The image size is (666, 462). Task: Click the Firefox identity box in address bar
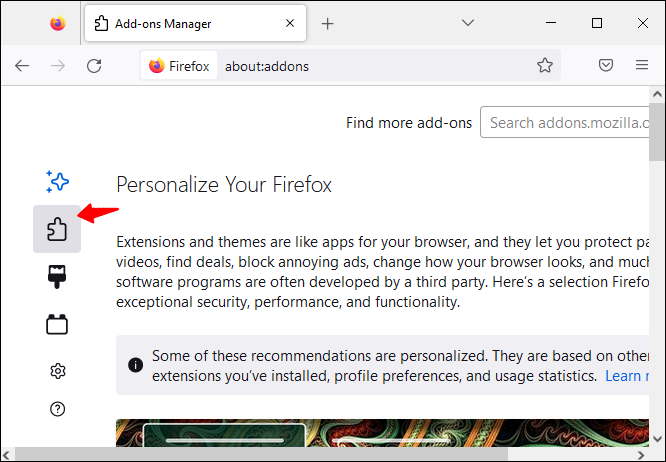click(x=179, y=66)
